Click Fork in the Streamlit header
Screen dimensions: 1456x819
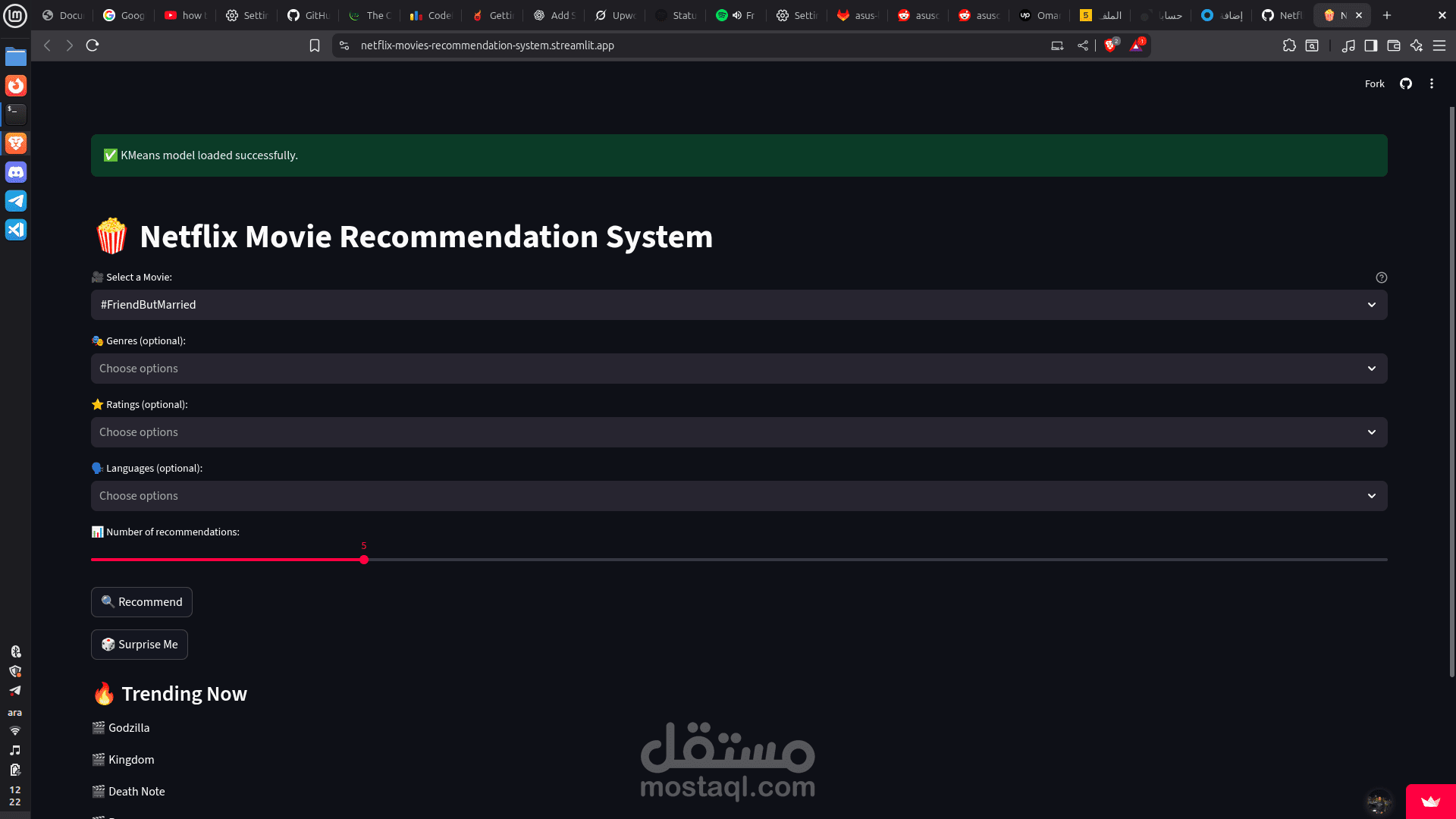[1374, 84]
